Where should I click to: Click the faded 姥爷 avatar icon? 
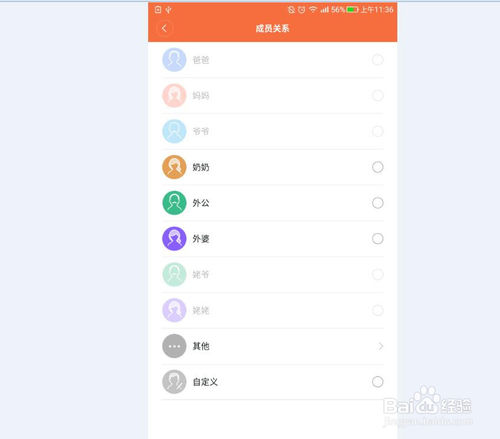coord(174,274)
